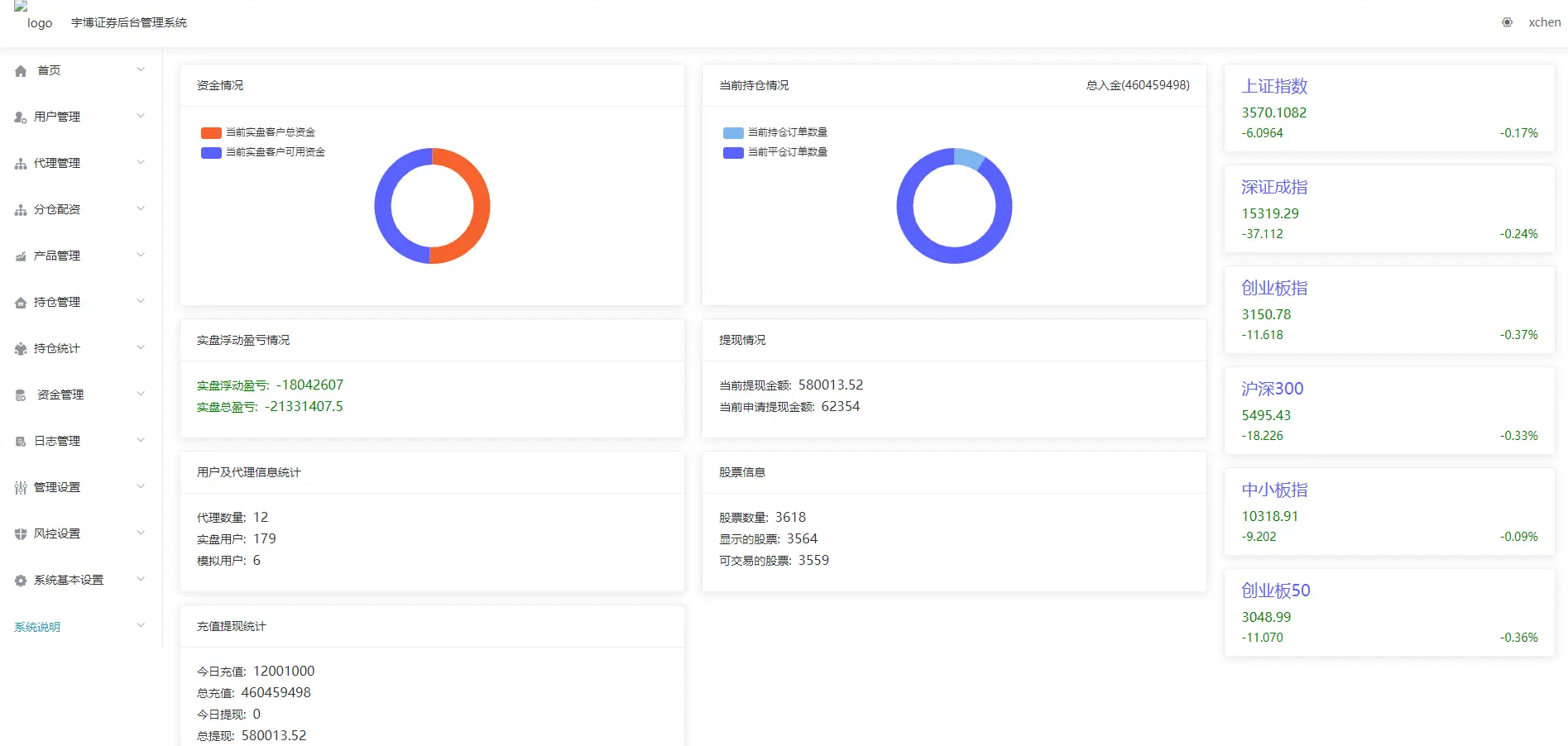Click the 风控设置 shield icon
Image resolution: width=1568 pixels, height=746 pixels.
click(21, 534)
